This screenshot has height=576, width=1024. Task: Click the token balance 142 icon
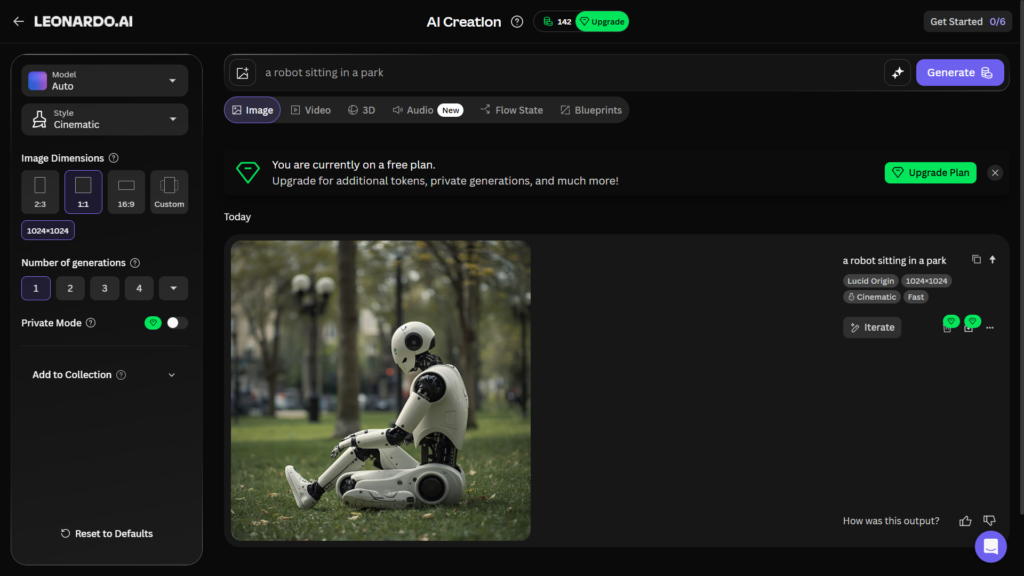549,22
